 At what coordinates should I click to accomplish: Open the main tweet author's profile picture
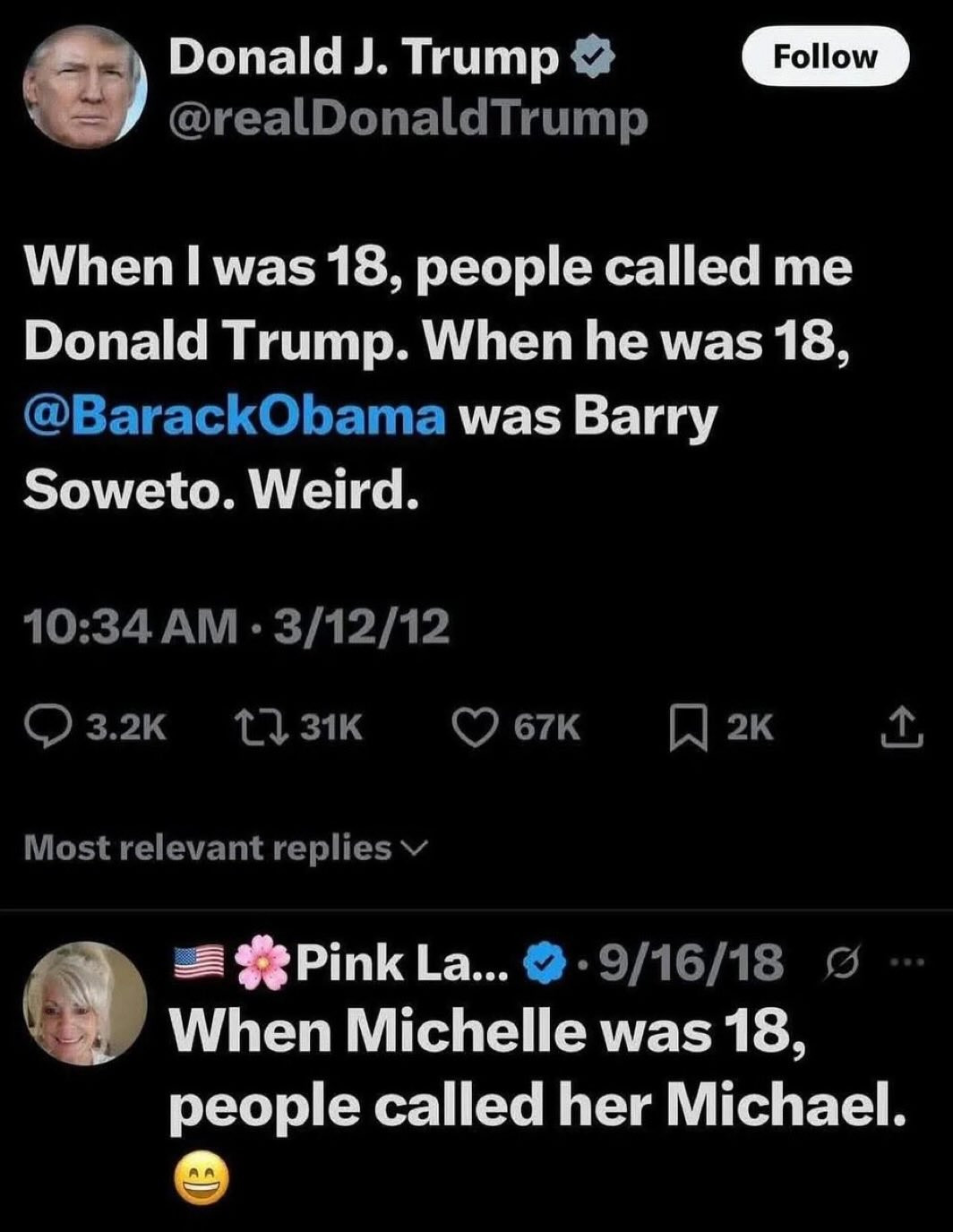(85, 86)
